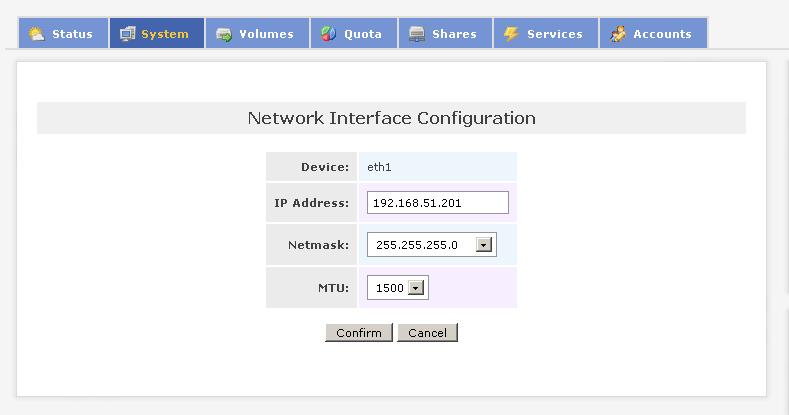The height and width of the screenshot is (415, 789).
Task: Click the Network Interface Configuration heading
Action: (391, 118)
